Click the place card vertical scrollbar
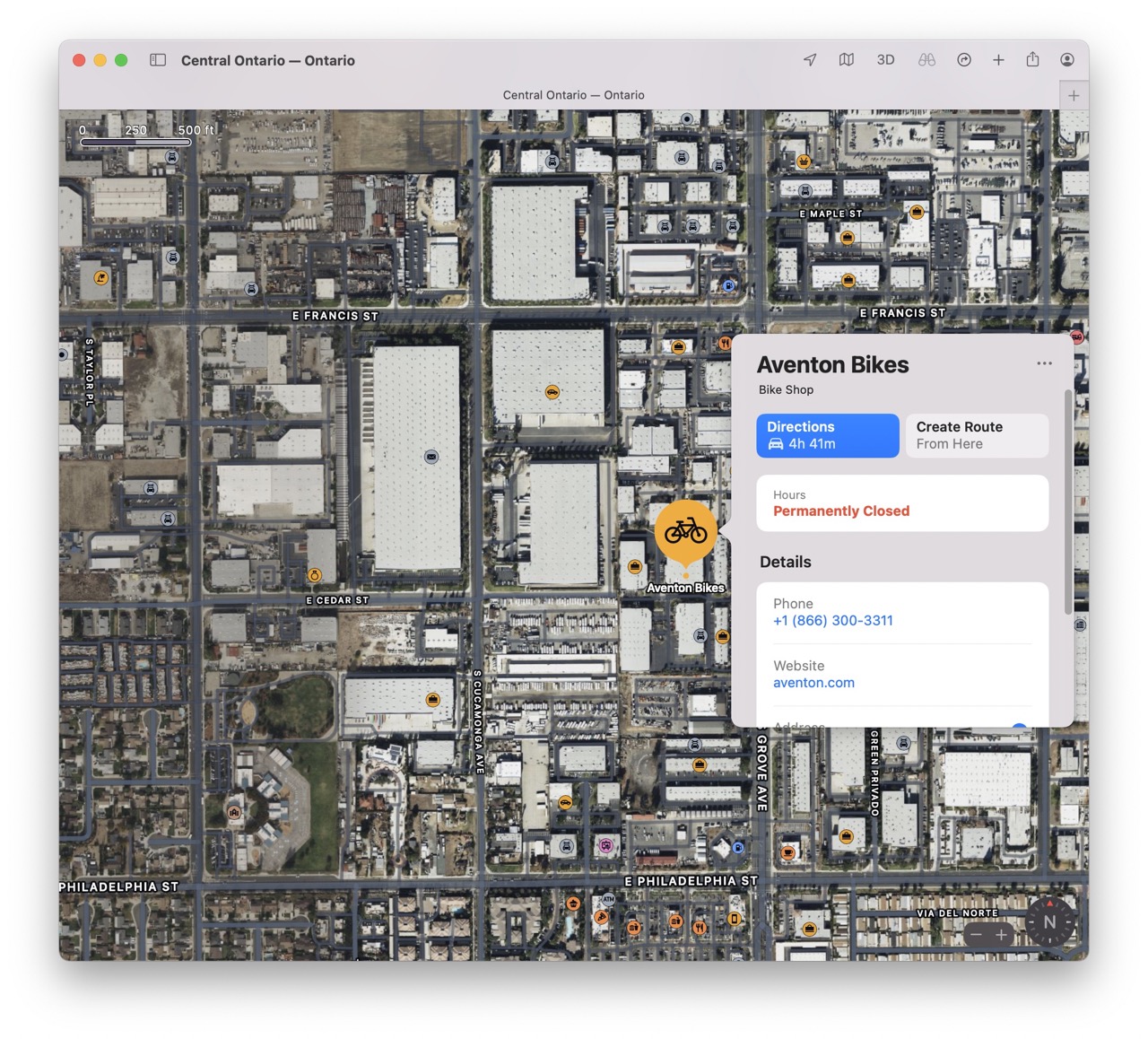The image size is (1148, 1039). coord(1067,502)
